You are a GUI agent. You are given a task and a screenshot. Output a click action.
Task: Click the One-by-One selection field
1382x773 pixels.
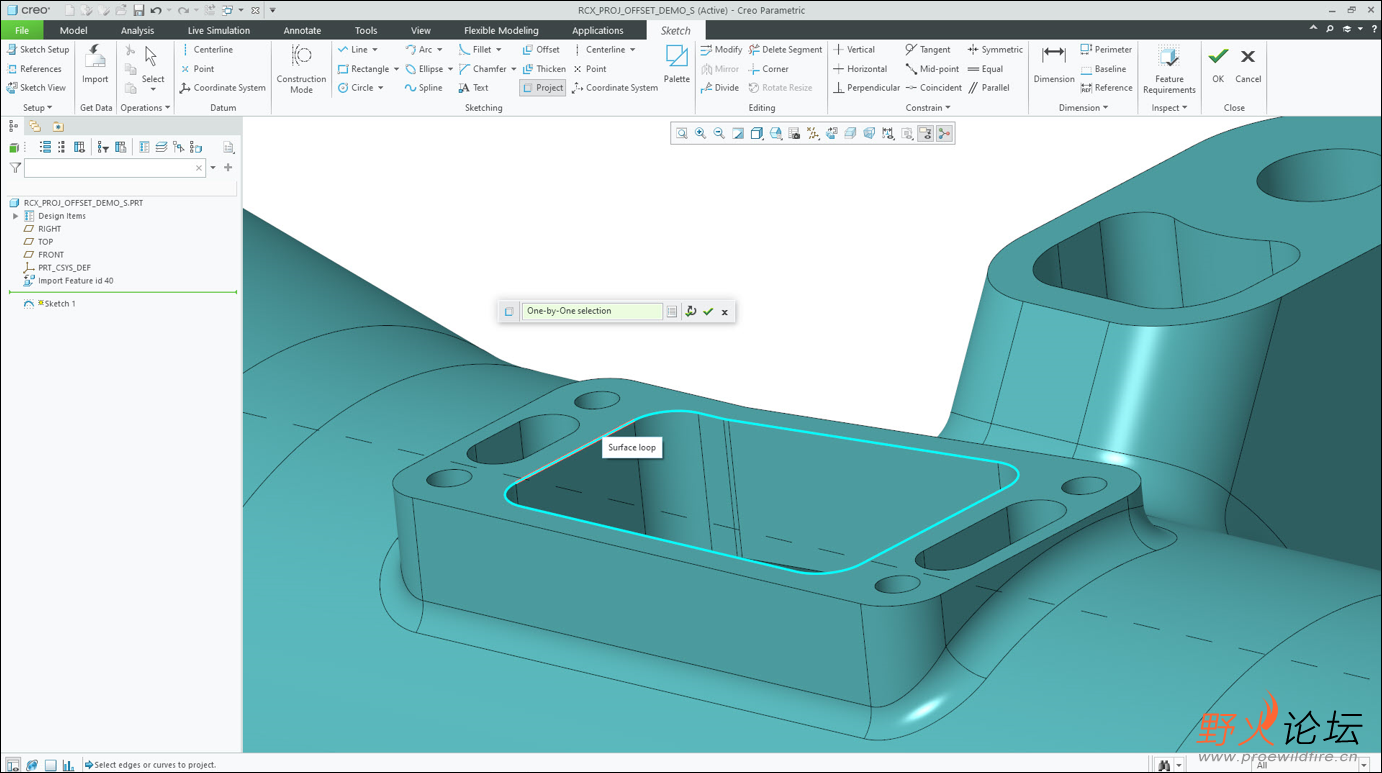tap(592, 311)
